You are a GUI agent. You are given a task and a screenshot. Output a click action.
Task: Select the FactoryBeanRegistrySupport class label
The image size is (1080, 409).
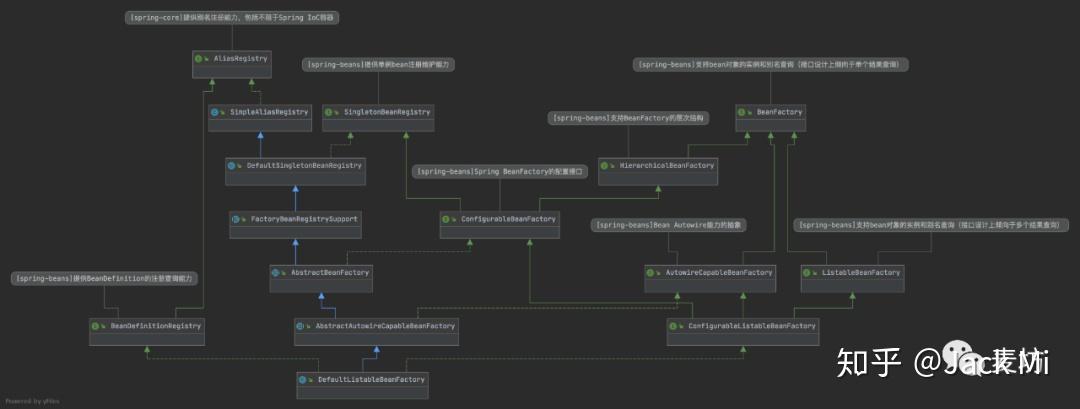tap(304, 219)
